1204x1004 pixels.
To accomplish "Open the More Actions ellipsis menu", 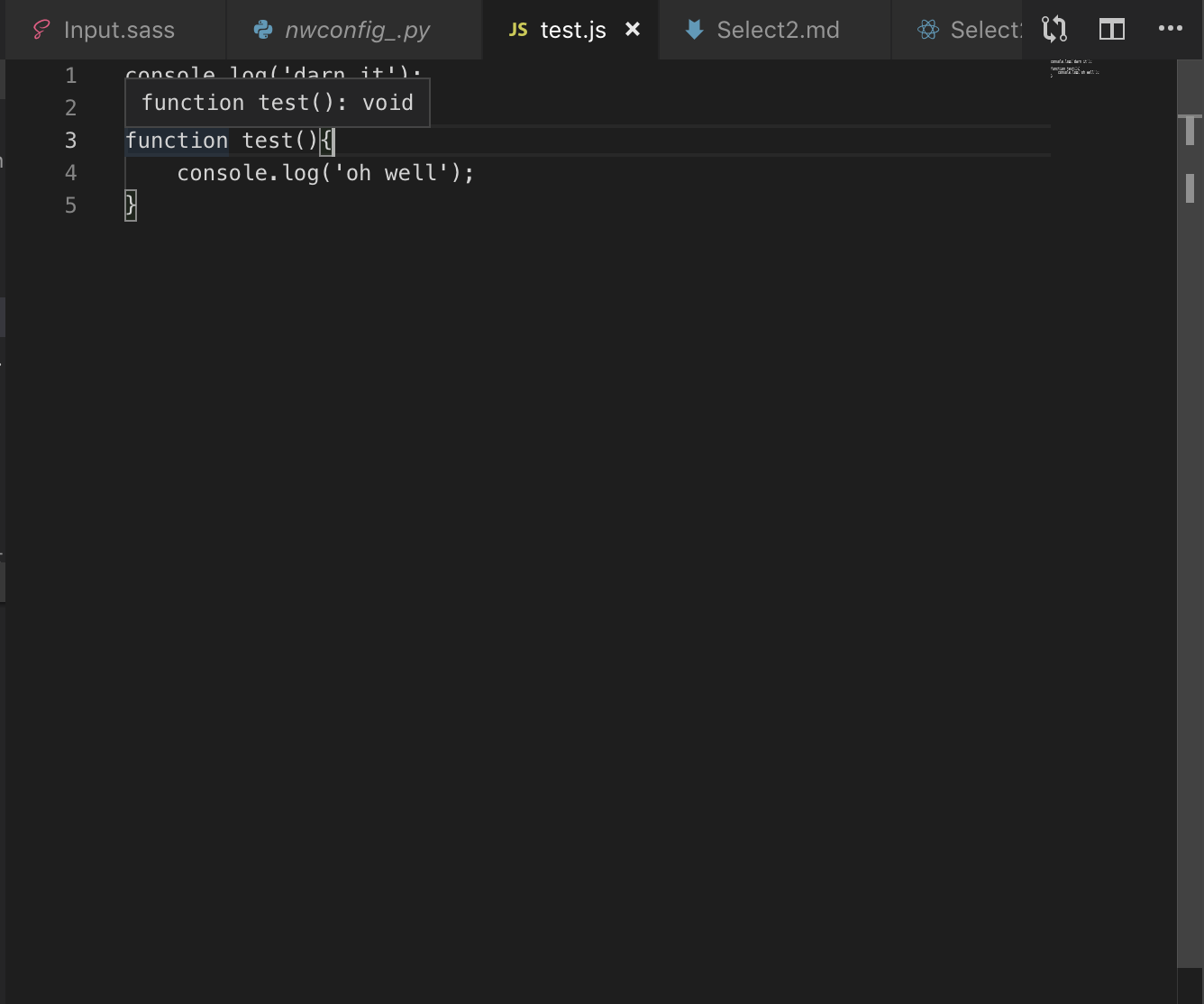I will pyautogui.click(x=1170, y=29).
